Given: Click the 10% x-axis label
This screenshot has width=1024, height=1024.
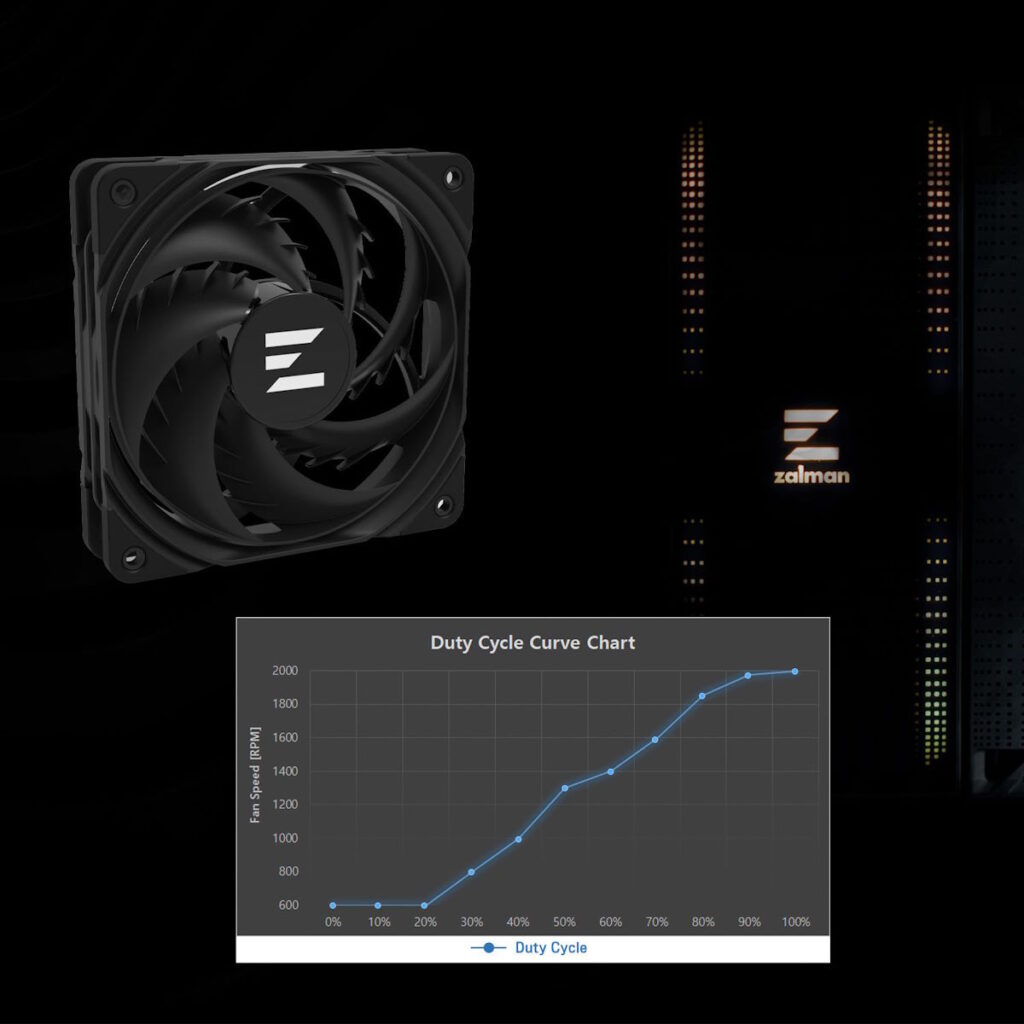Looking at the screenshot, I should pos(379,922).
